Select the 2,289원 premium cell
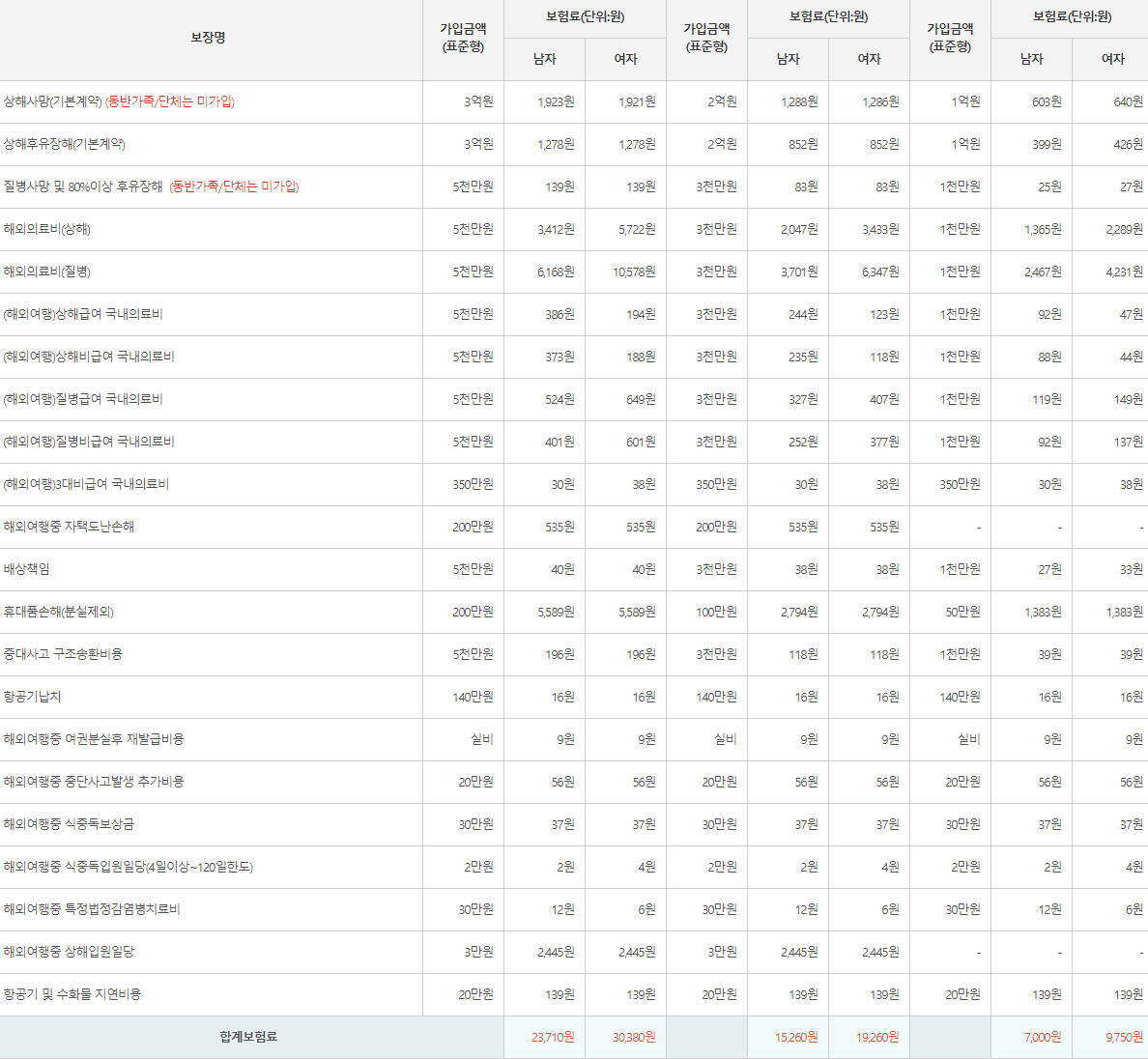1148x1059 pixels. tap(1125, 229)
